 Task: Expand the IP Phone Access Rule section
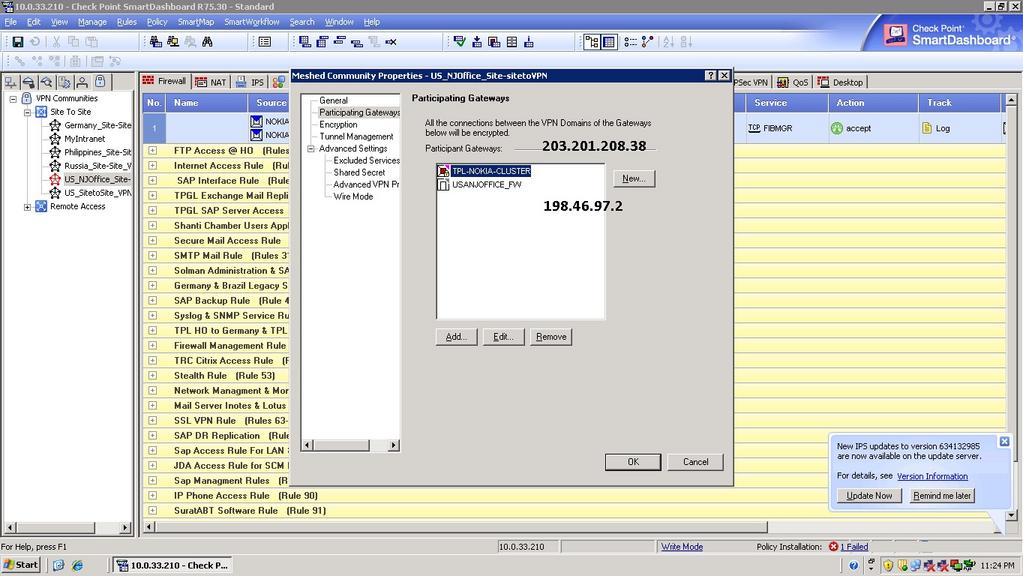[152, 495]
